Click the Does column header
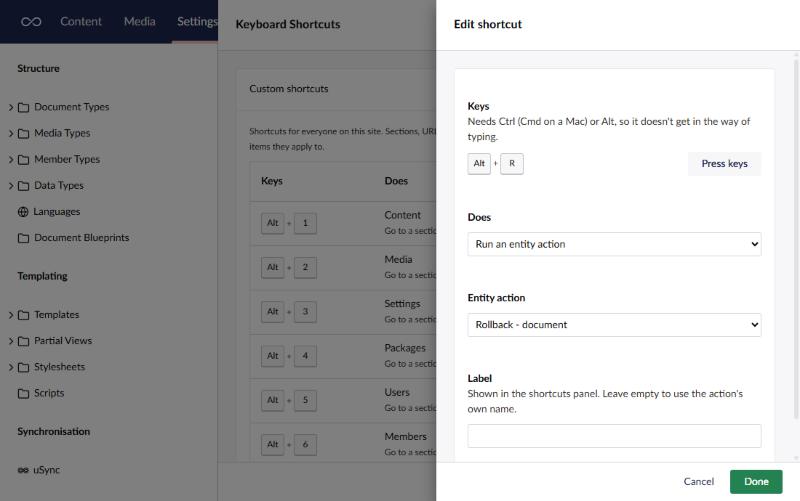Image resolution: width=800 pixels, height=501 pixels. (x=396, y=181)
